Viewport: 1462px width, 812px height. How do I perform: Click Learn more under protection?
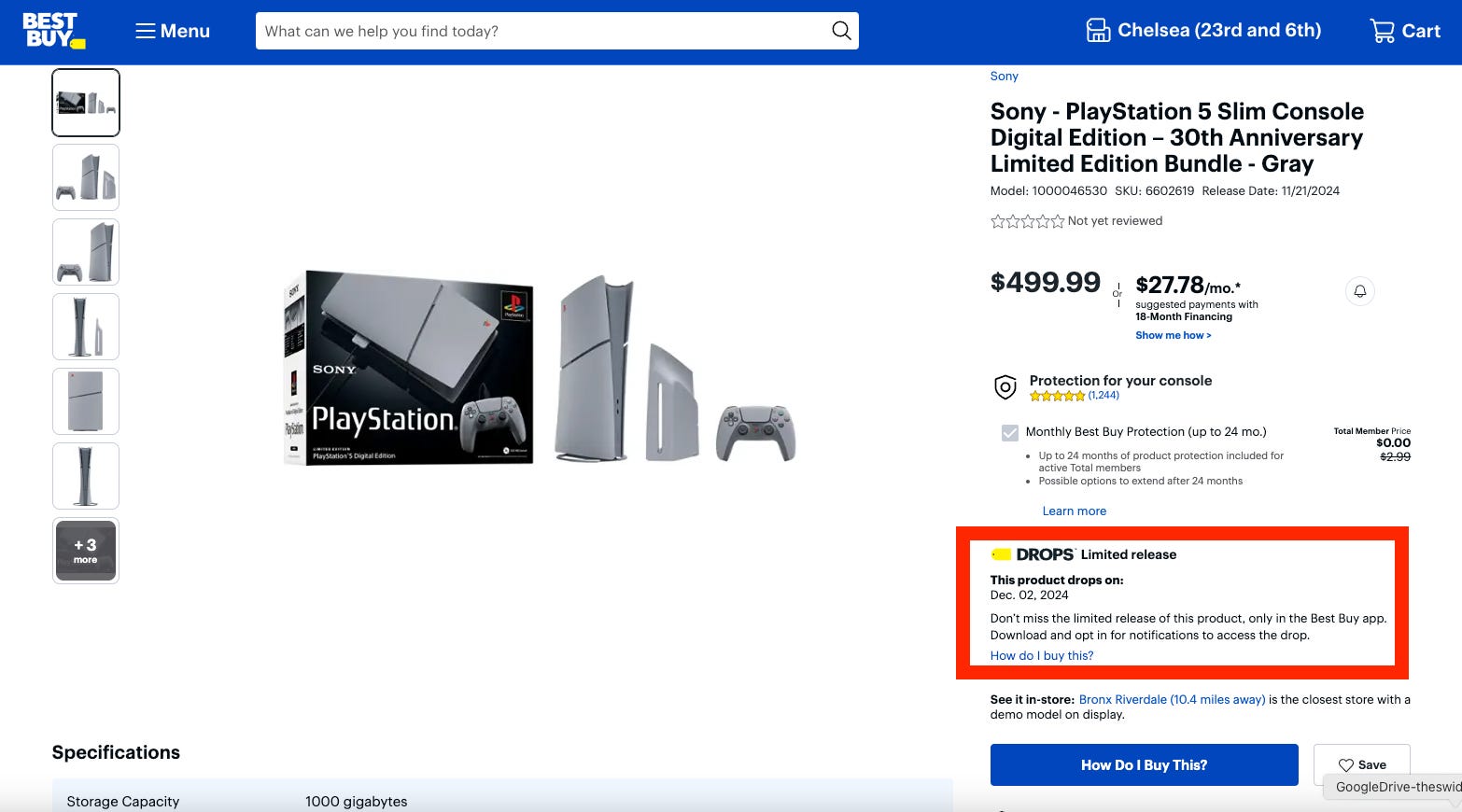click(1074, 511)
